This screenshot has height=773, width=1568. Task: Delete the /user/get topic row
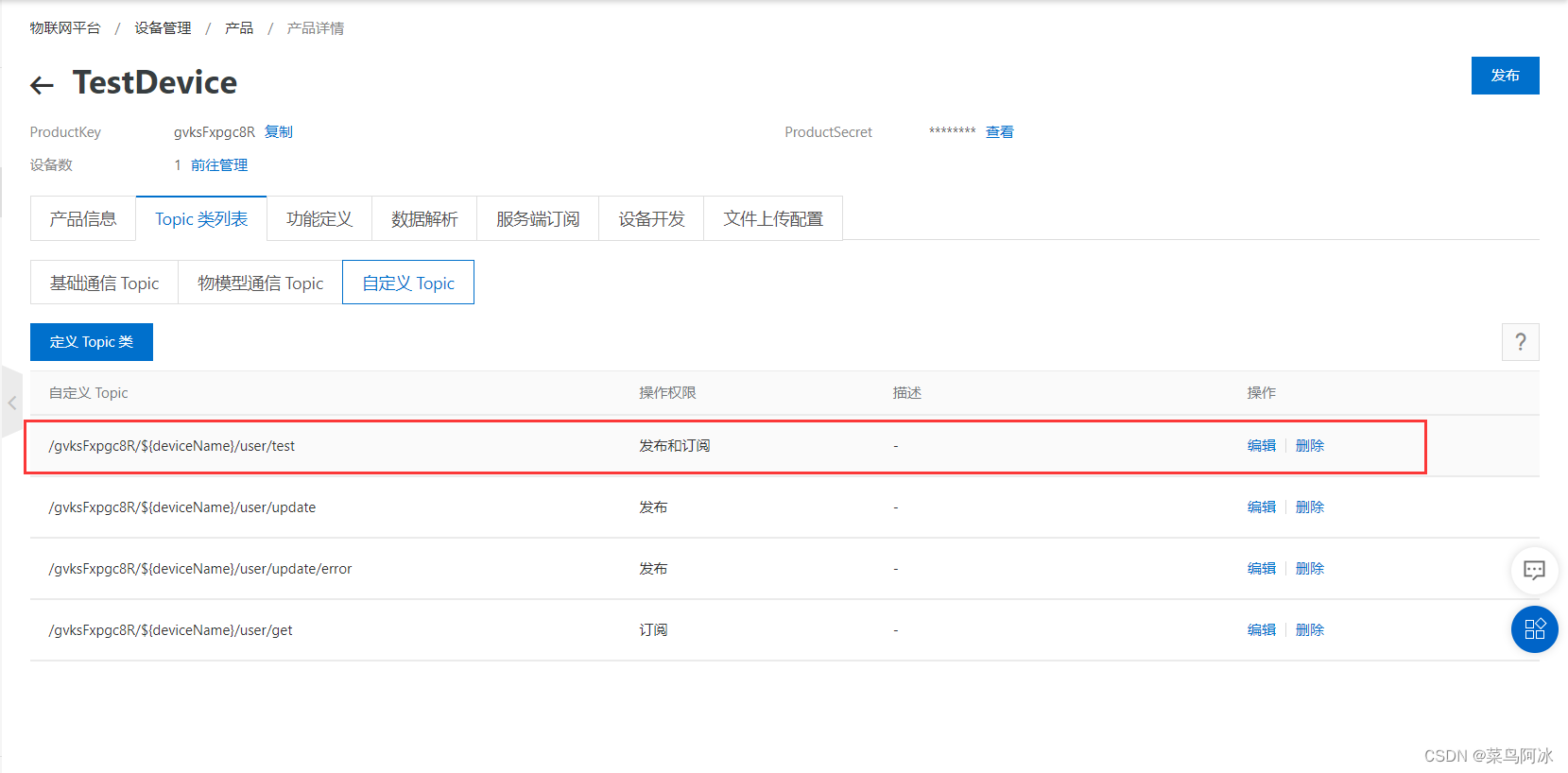[1310, 630]
